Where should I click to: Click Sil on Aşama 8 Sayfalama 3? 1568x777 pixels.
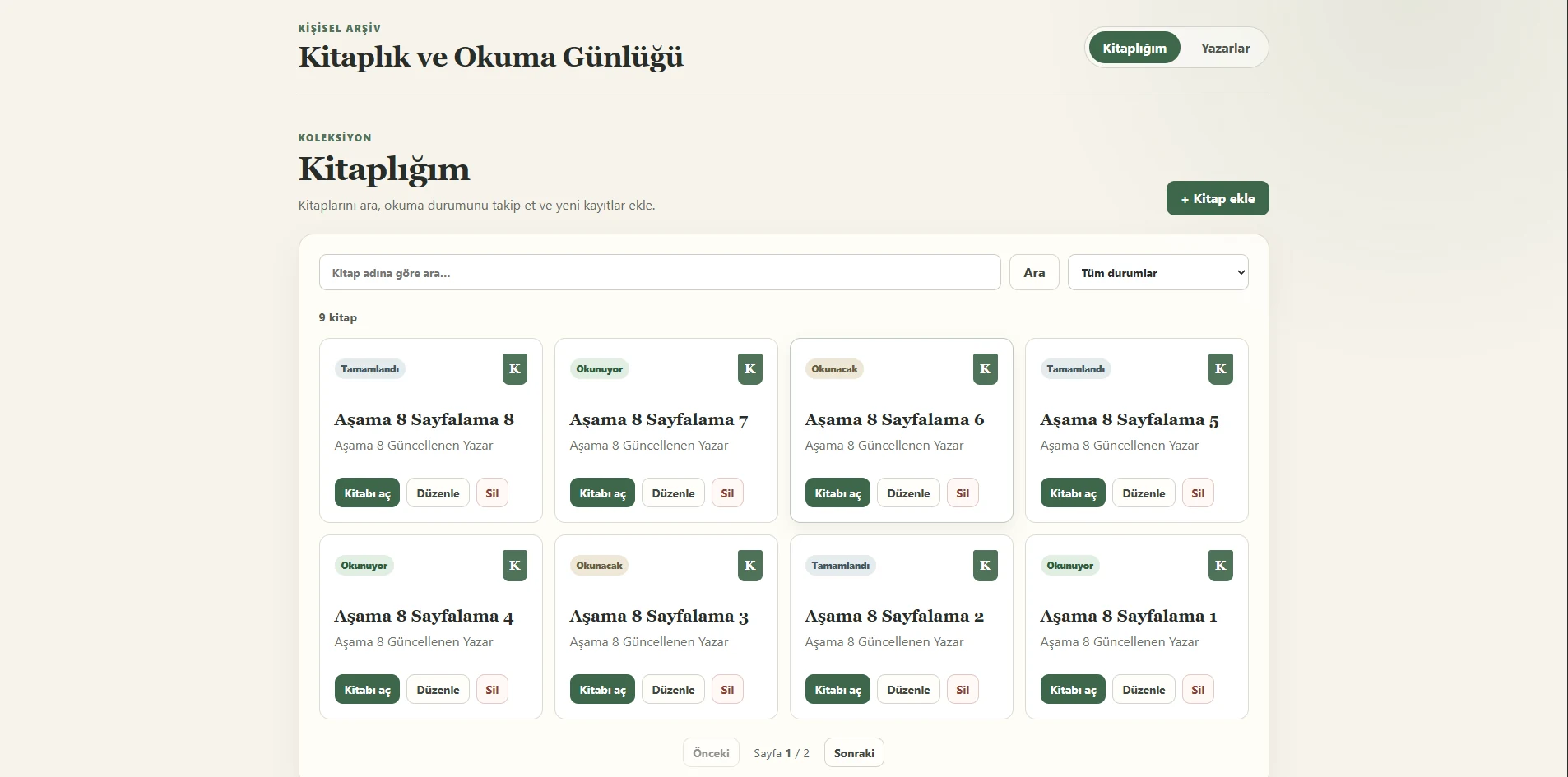[x=727, y=690]
